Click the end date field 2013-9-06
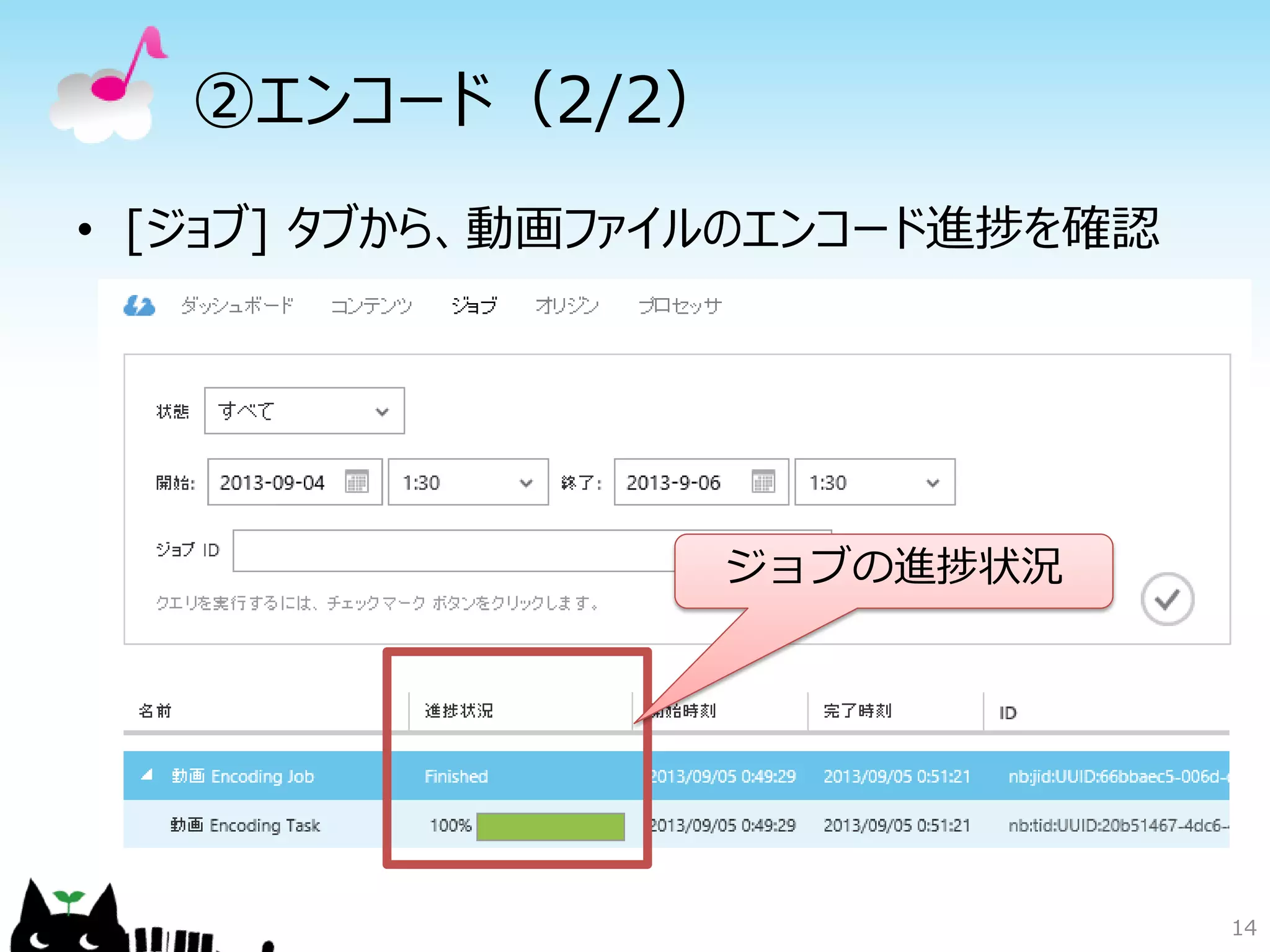Viewport: 1270px width, 952px height. tap(701, 482)
